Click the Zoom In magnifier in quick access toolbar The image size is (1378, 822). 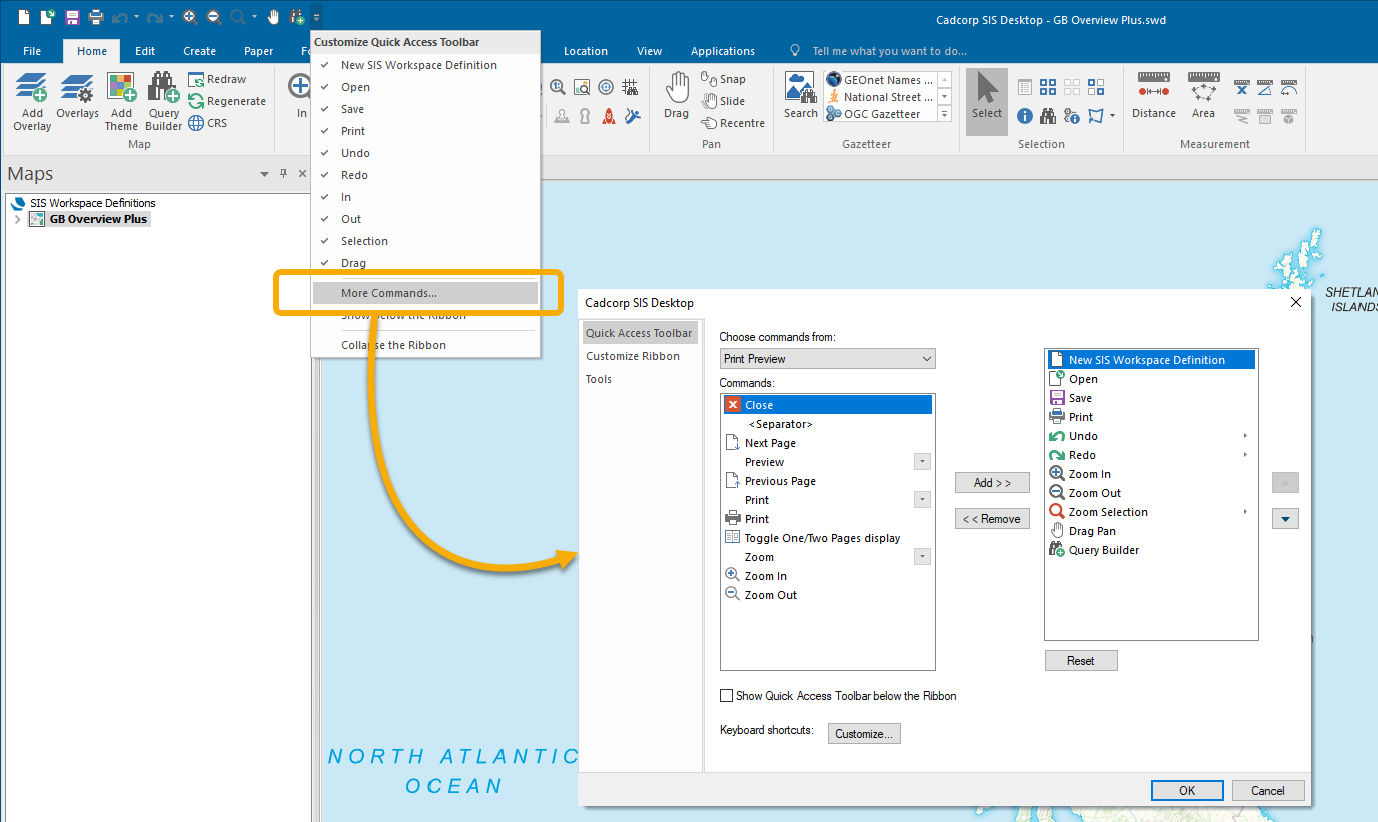pyautogui.click(x=190, y=17)
